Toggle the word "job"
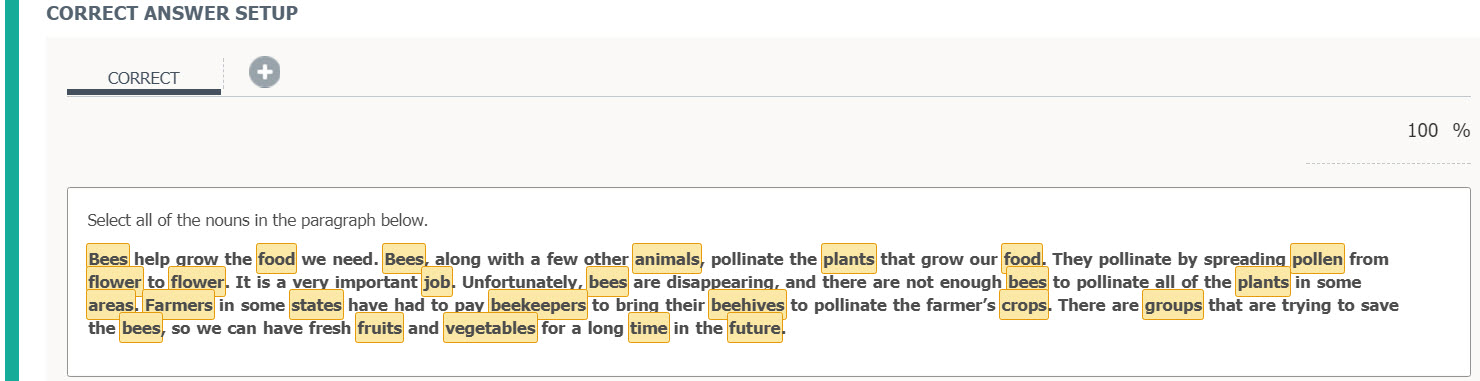 tap(436, 282)
